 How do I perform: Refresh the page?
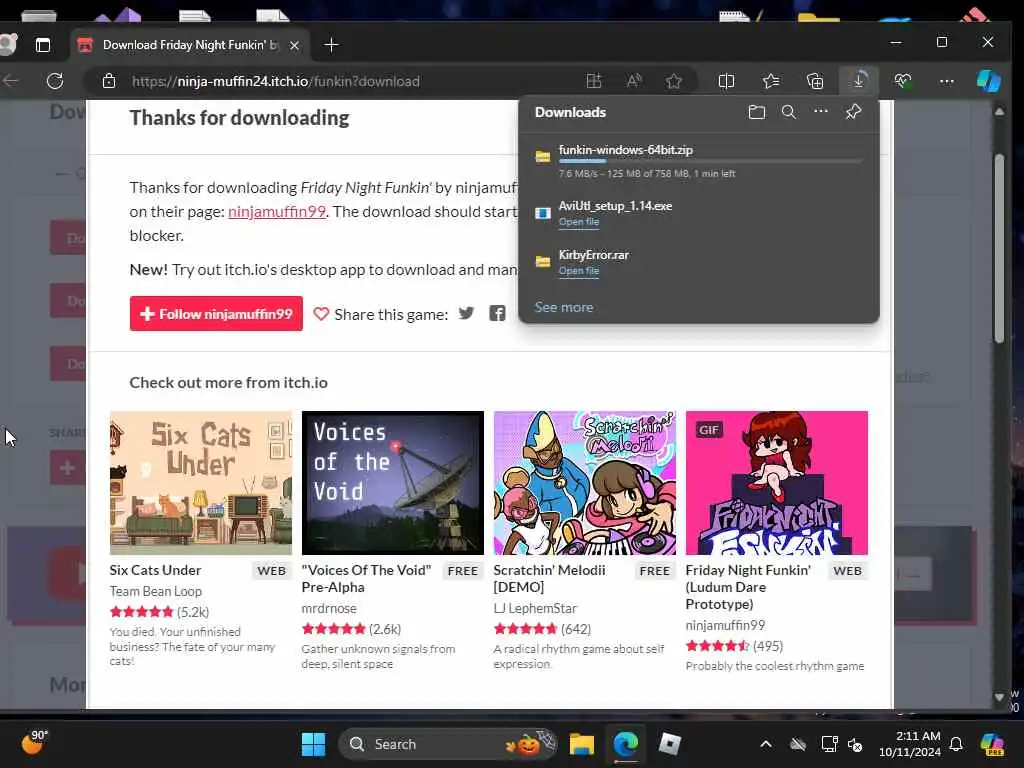[56, 81]
